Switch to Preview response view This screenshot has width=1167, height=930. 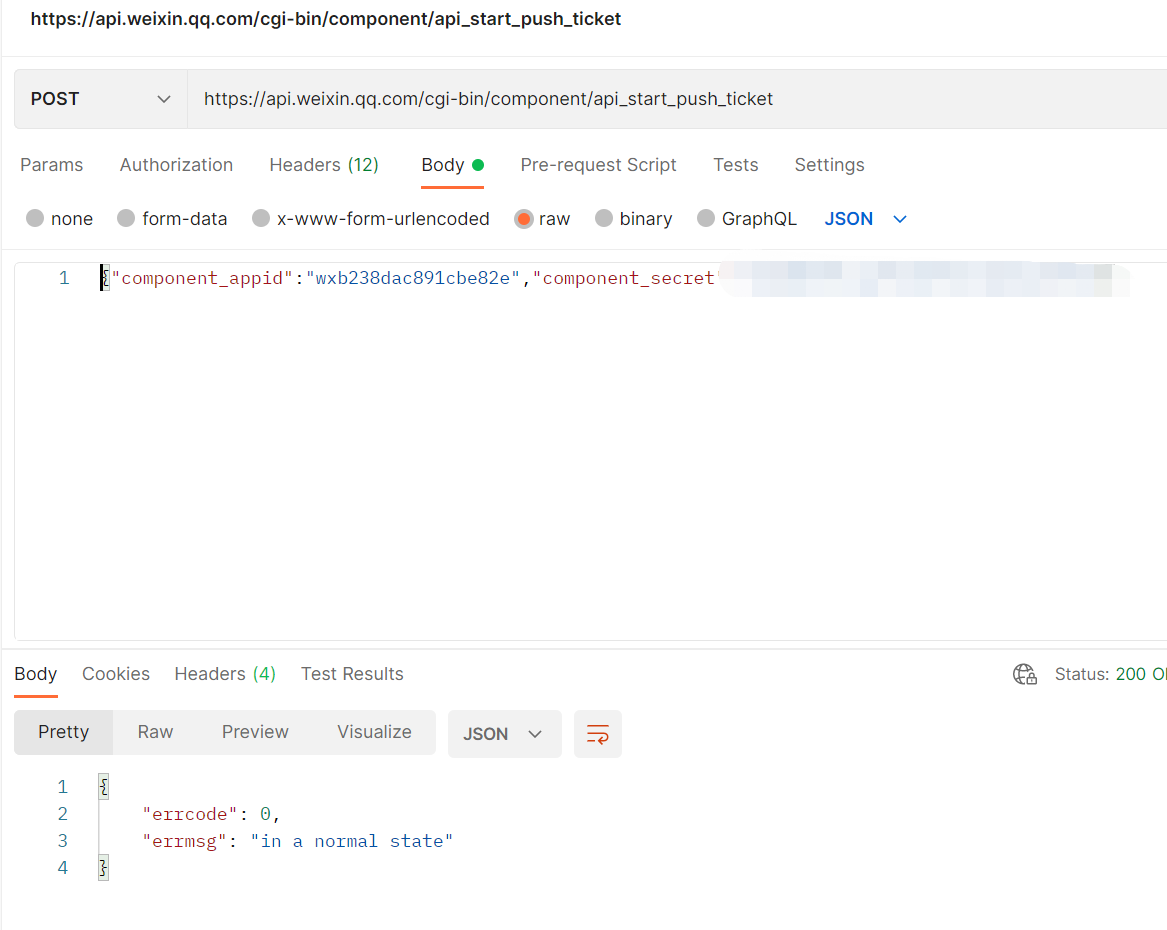[255, 732]
